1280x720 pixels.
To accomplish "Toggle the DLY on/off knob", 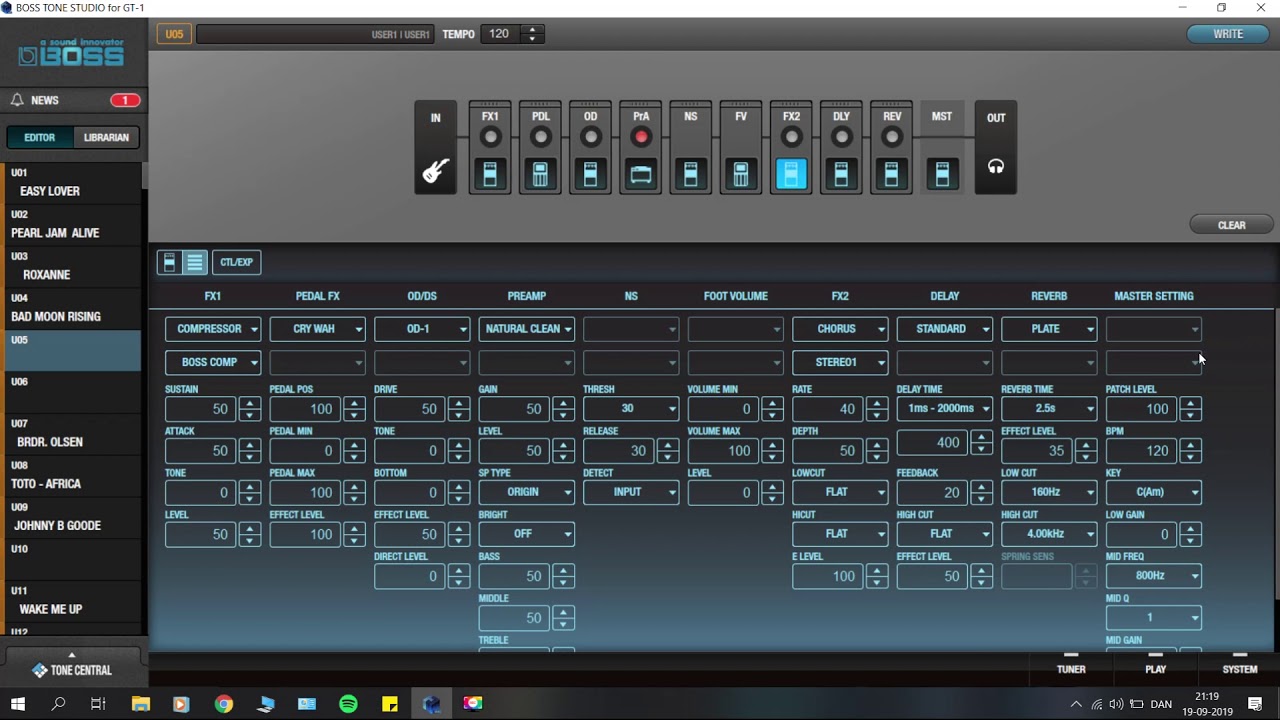I will [841, 137].
